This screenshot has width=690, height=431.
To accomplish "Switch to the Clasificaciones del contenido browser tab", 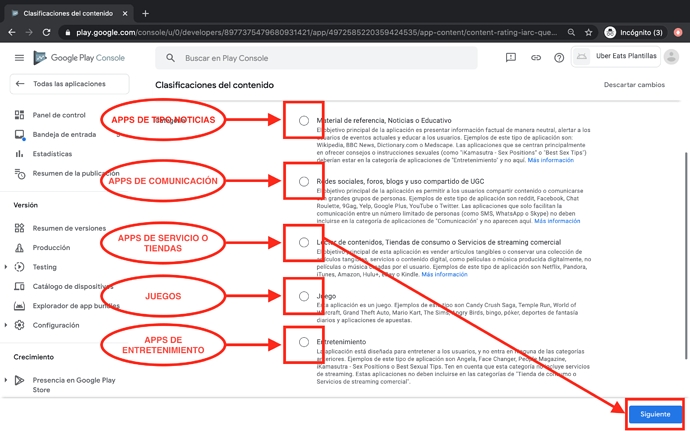I will tap(68, 14).
